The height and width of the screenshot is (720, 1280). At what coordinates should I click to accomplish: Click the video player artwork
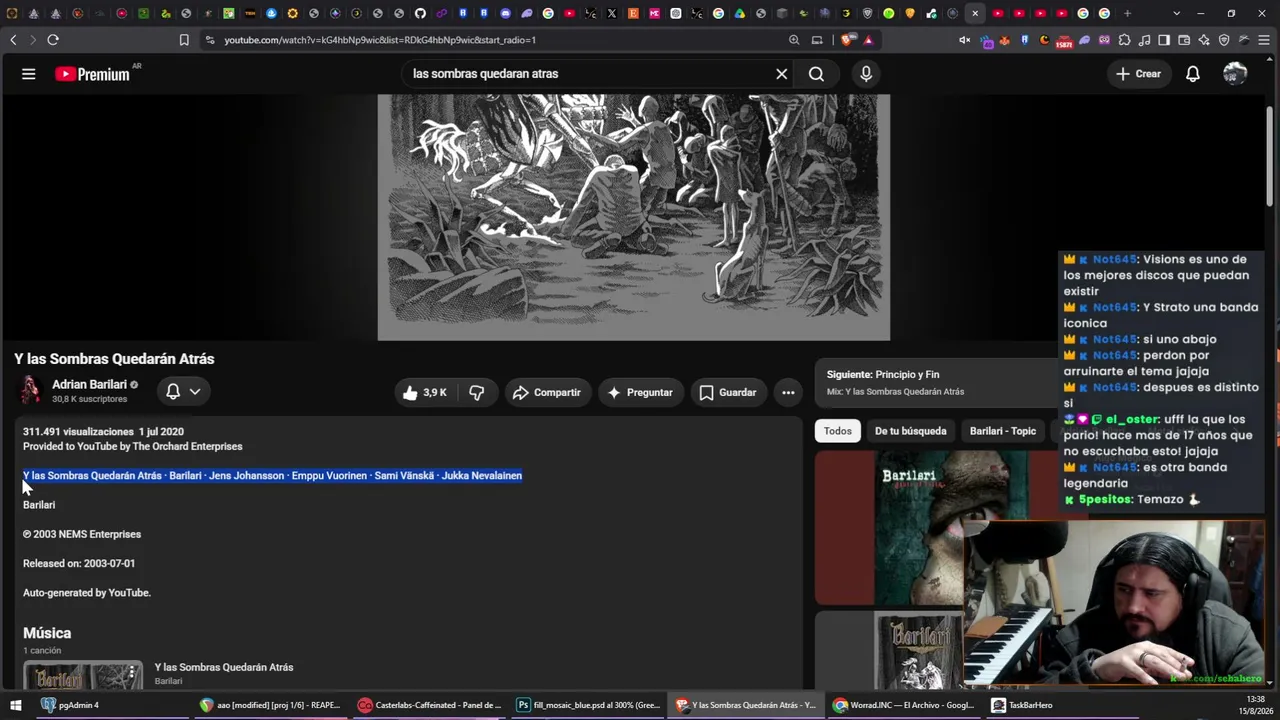tap(634, 217)
